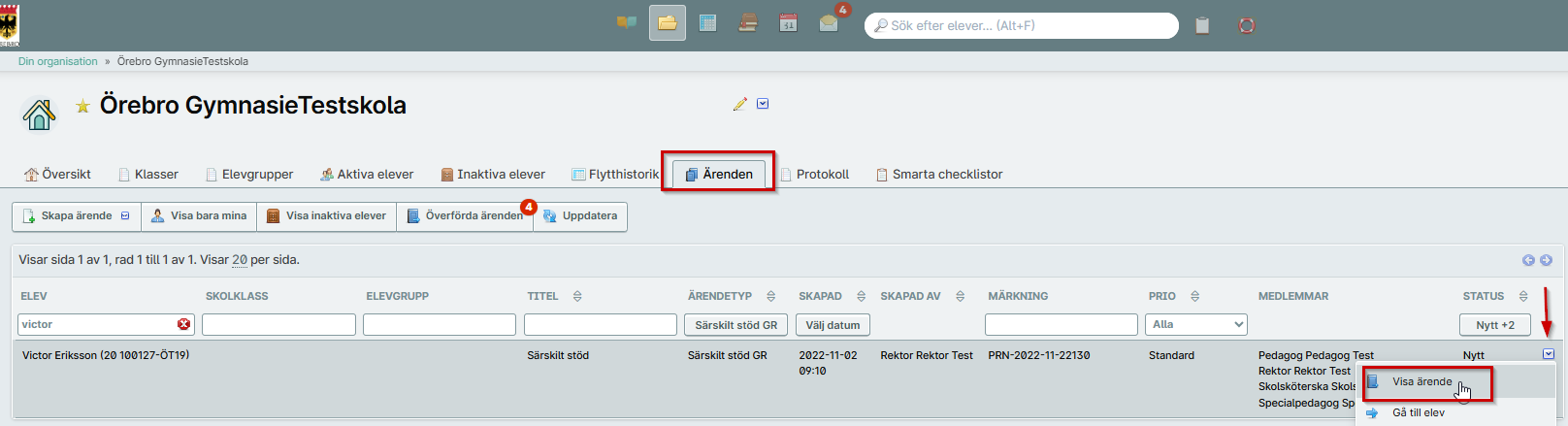The width and height of the screenshot is (1568, 426).
Task: Go to next page arrow icon
Action: (1546, 260)
